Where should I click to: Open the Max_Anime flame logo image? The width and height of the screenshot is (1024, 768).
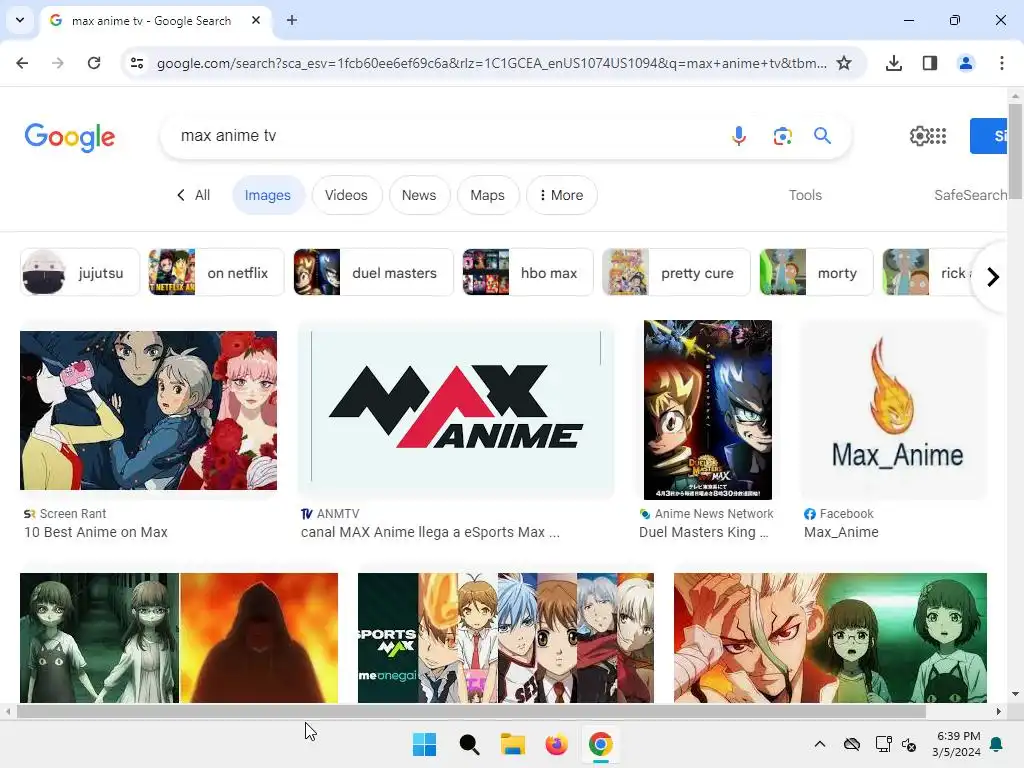[x=894, y=410]
